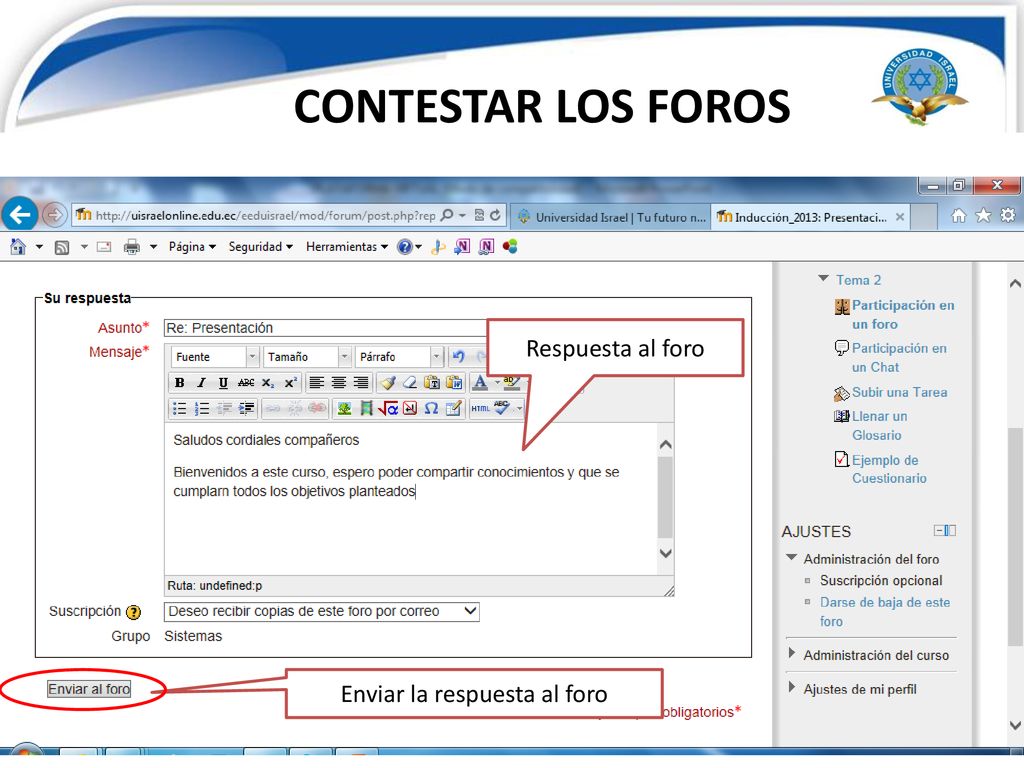The width and height of the screenshot is (1024, 768).
Task: Open the Participación en un foro link
Action: tap(903, 315)
